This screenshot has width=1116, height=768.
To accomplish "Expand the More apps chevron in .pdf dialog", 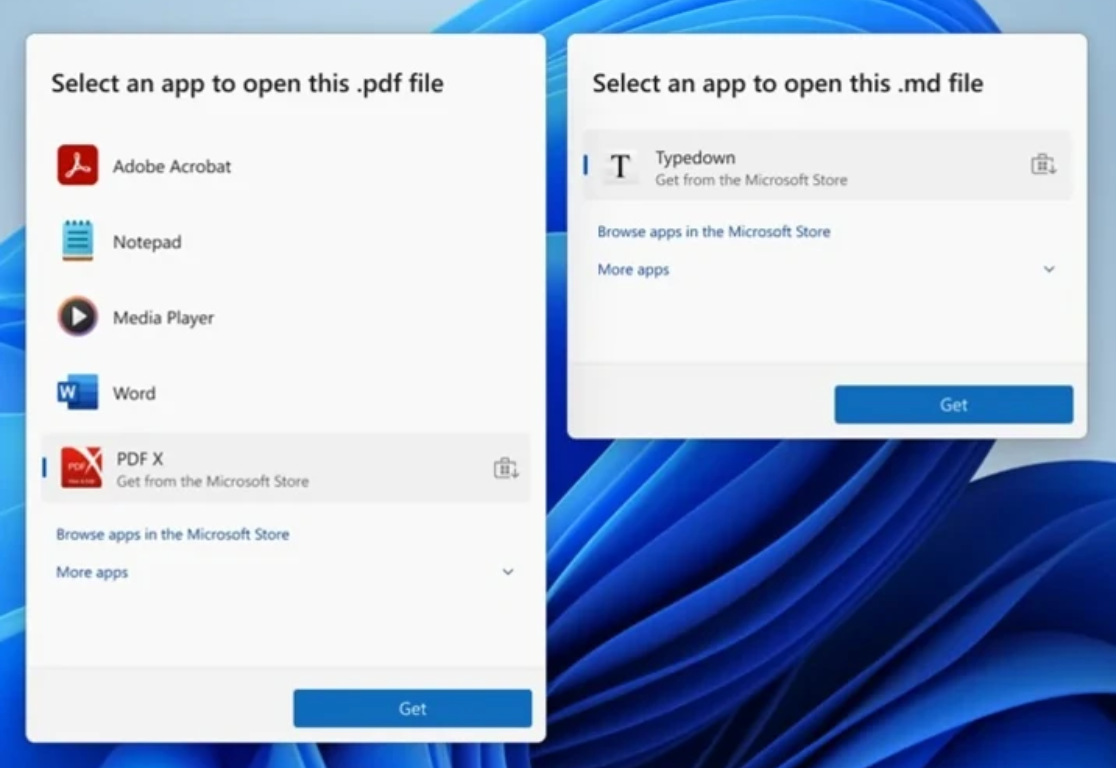I will tap(508, 572).
